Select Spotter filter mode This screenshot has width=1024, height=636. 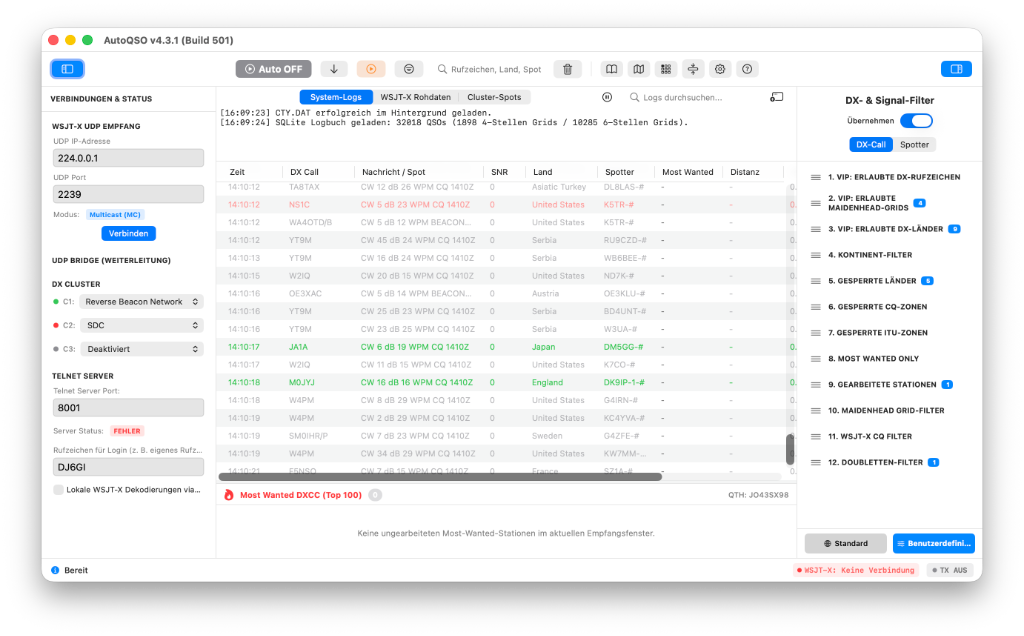pyautogui.click(x=914, y=144)
